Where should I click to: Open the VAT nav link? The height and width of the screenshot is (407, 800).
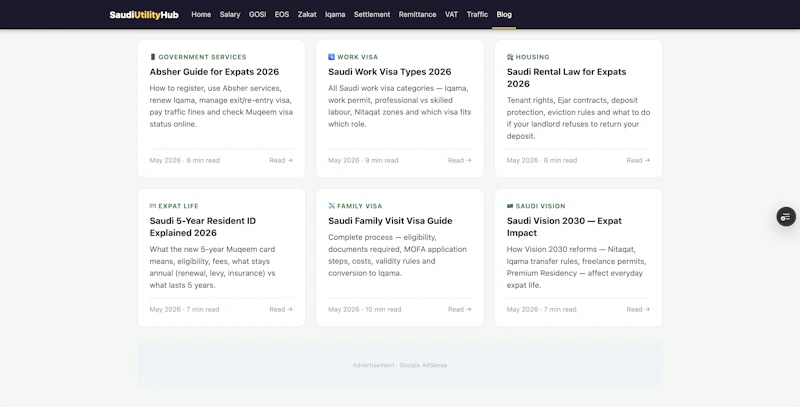[x=452, y=15]
